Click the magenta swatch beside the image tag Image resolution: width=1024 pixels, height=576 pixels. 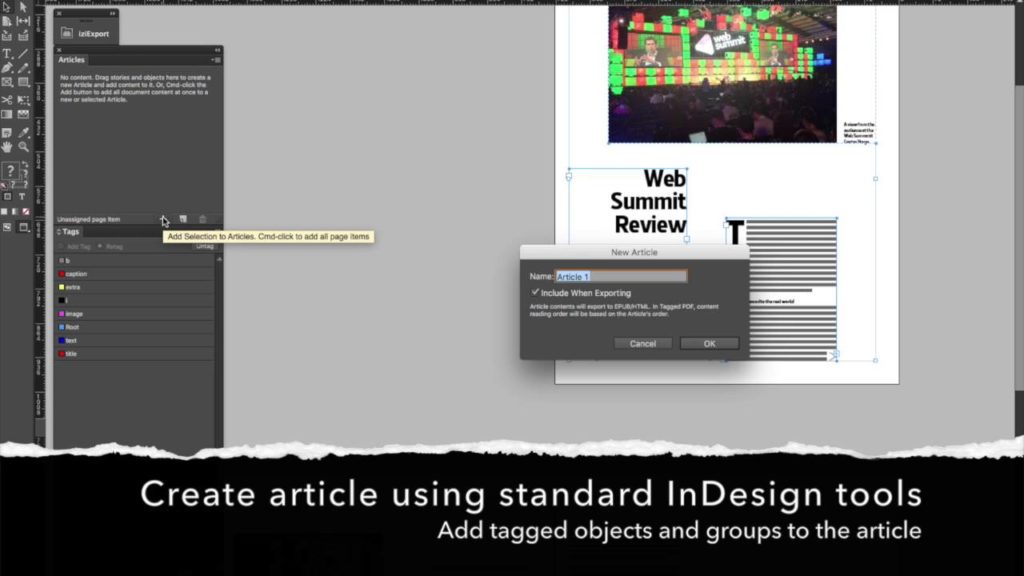click(x=60, y=313)
